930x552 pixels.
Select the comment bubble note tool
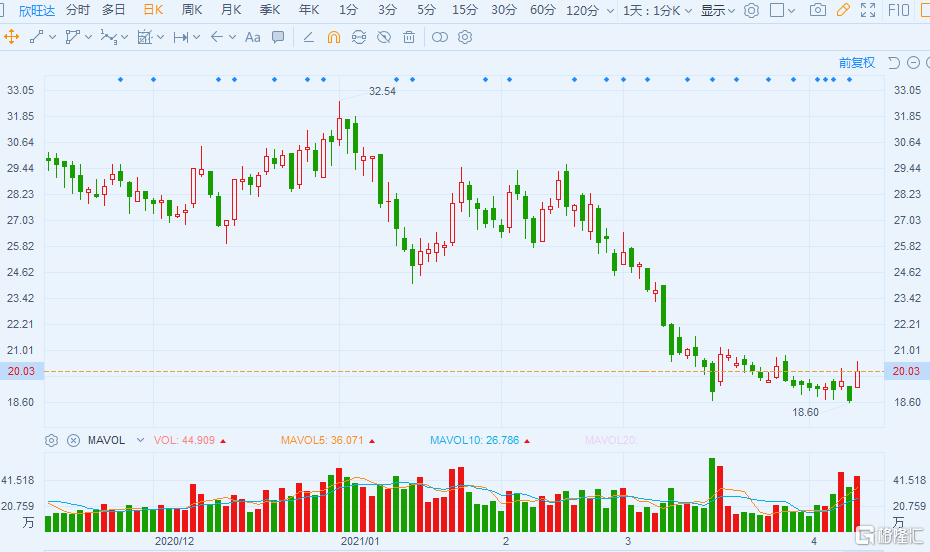tap(278, 37)
